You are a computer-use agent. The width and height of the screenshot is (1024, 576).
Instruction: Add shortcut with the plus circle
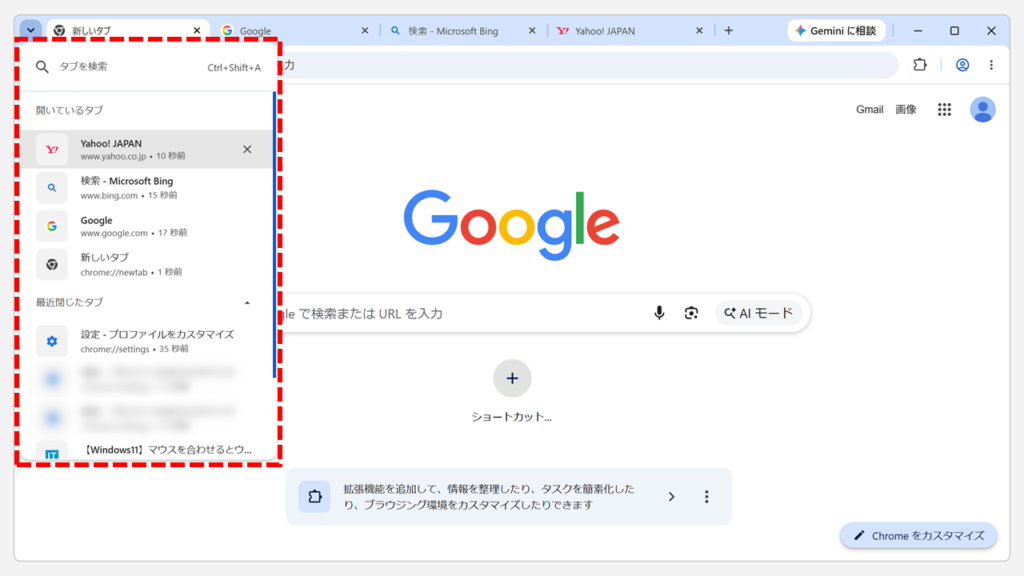coord(512,378)
